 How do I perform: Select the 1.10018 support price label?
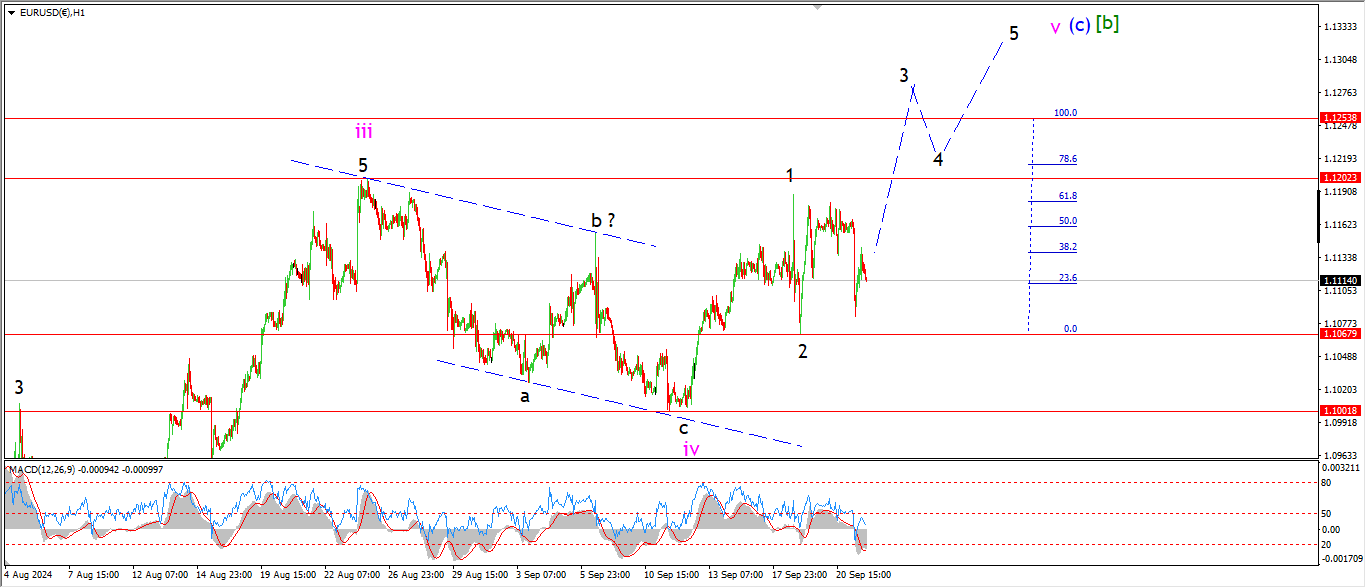tap(1340, 411)
